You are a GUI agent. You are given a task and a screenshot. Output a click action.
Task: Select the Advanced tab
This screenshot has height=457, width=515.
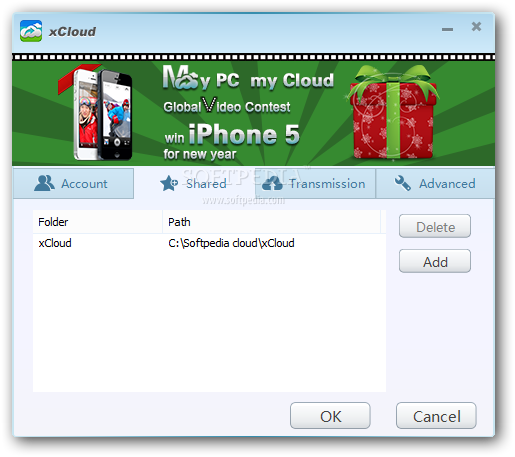pos(435,184)
